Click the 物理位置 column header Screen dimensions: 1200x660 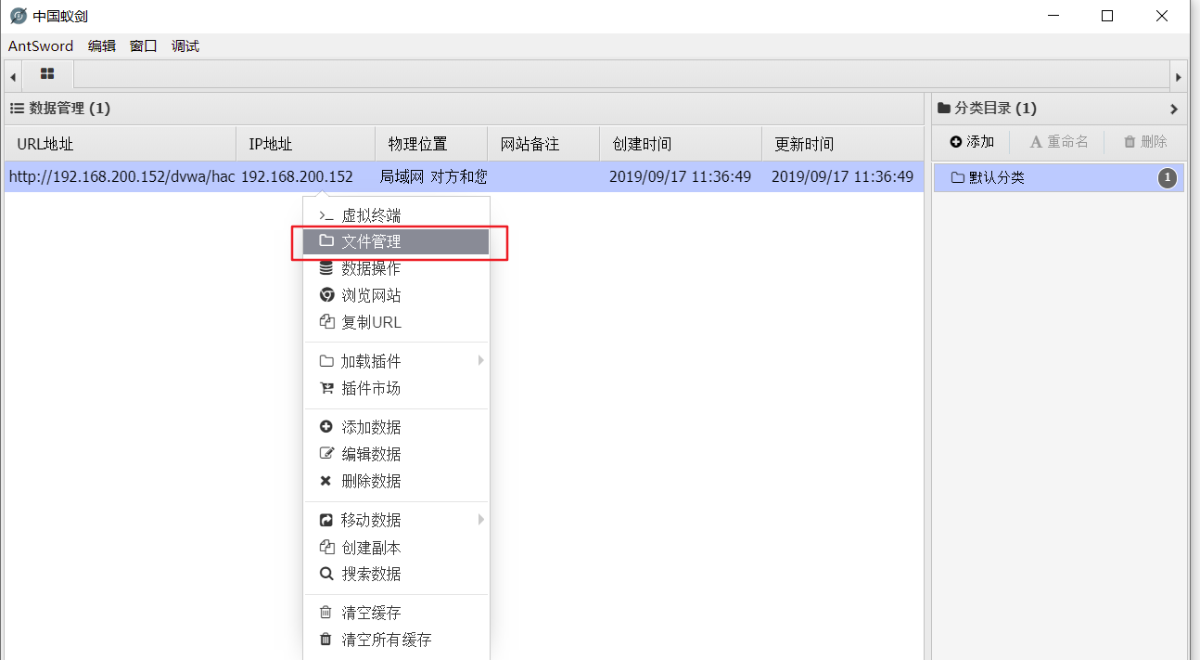tap(431, 144)
